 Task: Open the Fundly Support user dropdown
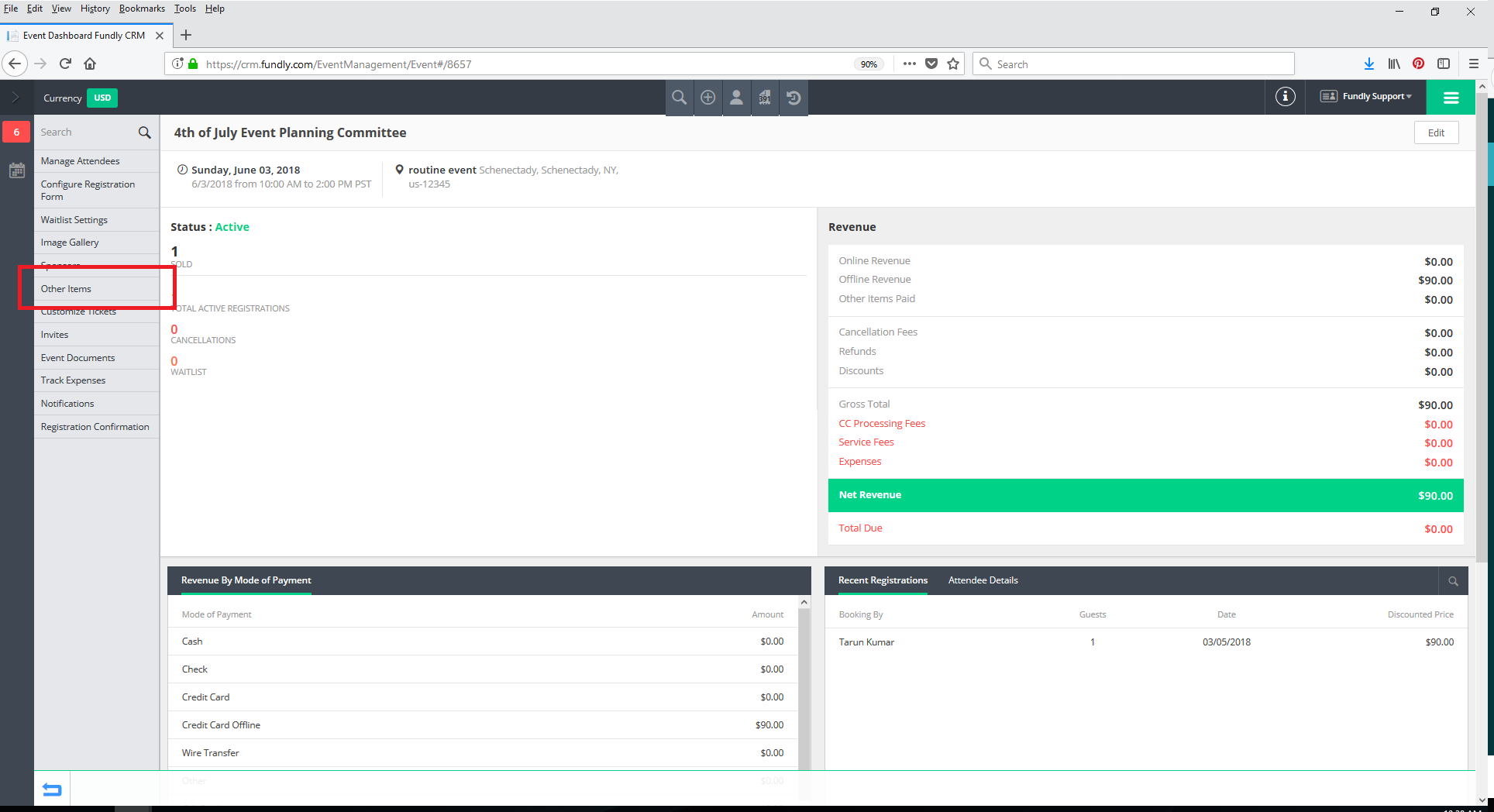tap(1366, 97)
